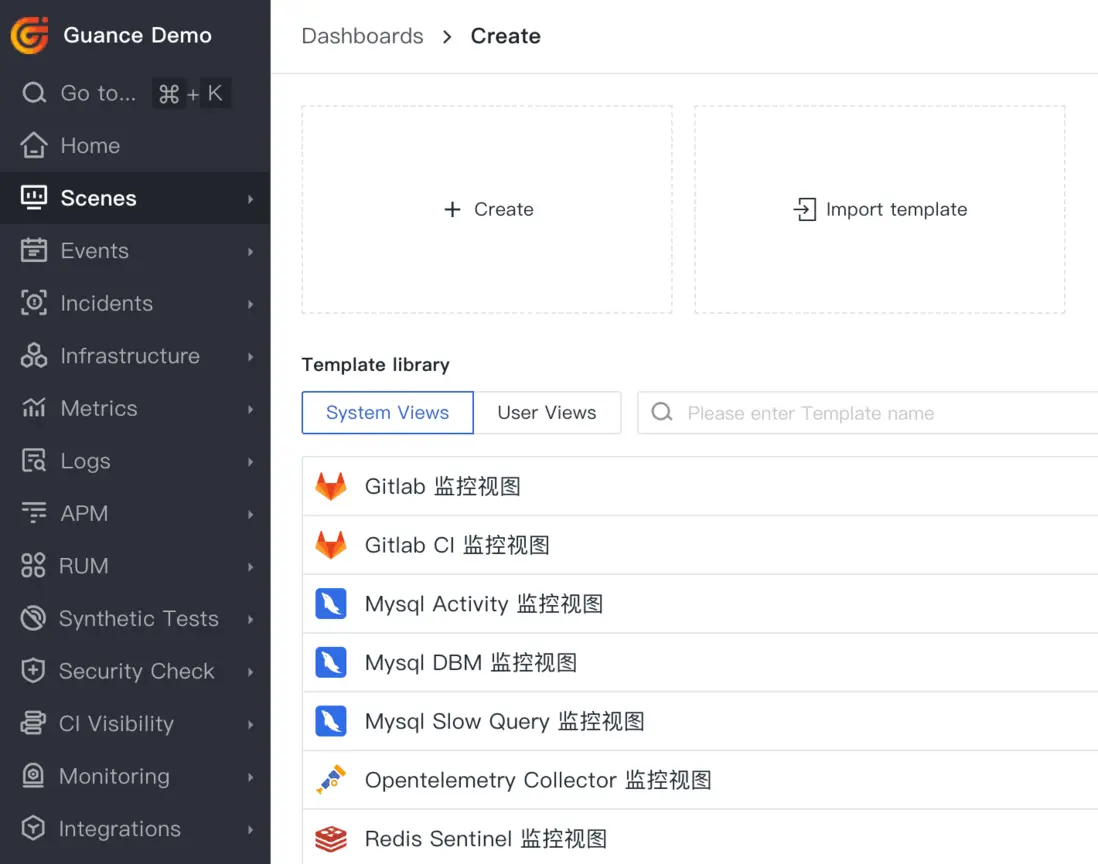Select the Mysql Slow Query 监控视图 template
This screenshot has height=864, width=1098.
pos(700,721)
